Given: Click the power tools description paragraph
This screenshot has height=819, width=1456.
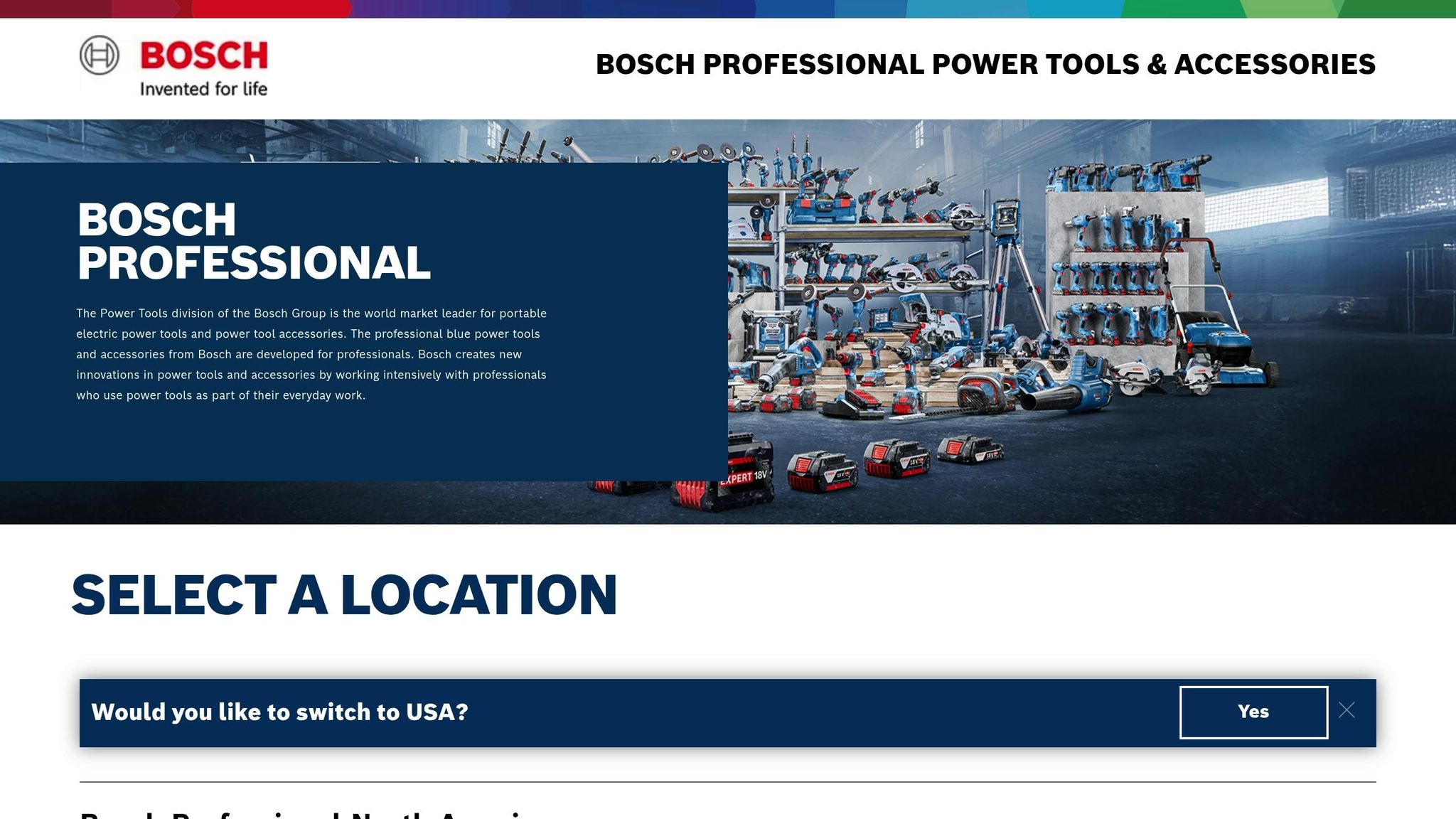Looking at the screenshot, I should tap(311, 353).
